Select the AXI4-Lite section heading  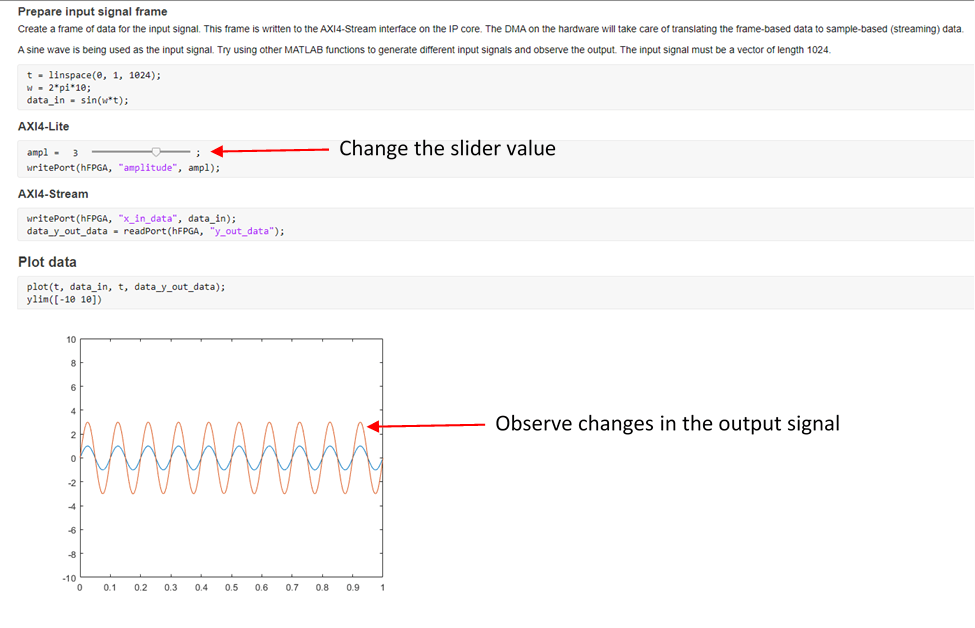point(44,127)
